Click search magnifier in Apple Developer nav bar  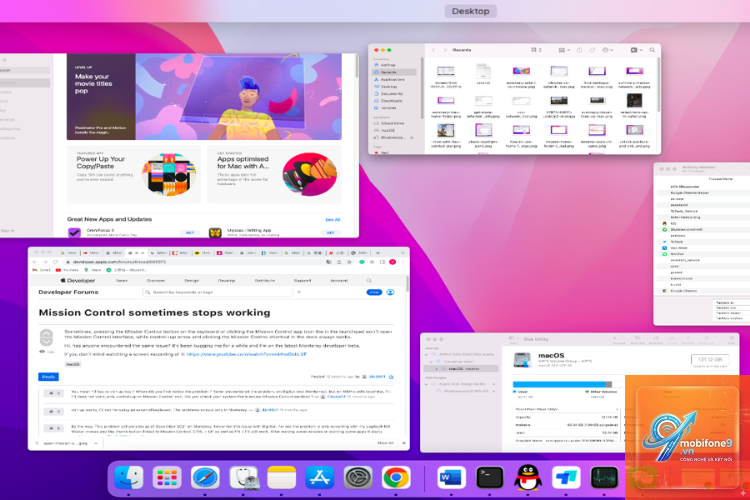pyautogui.click(x=369, y=280)
